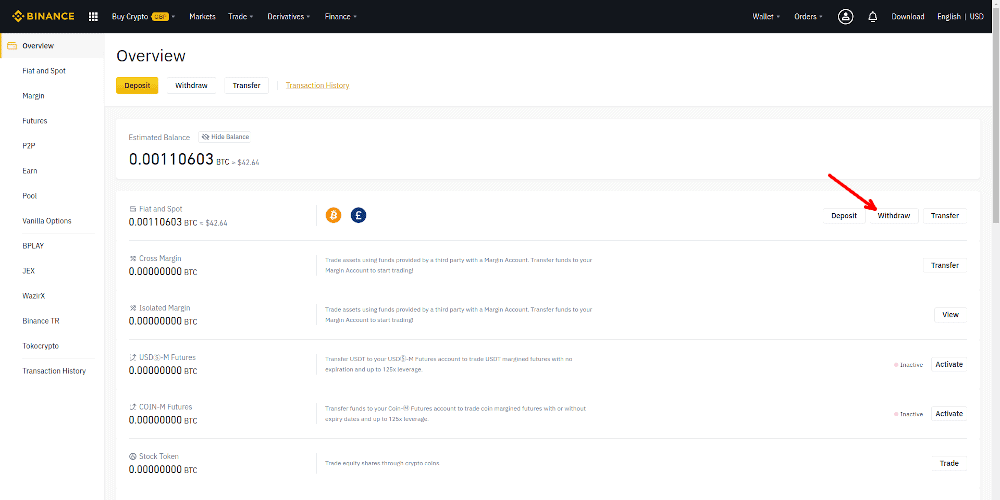Expand the Wallet dropdown
The height and width of the screenshot is (500, 1000).
tap(766, 17)
